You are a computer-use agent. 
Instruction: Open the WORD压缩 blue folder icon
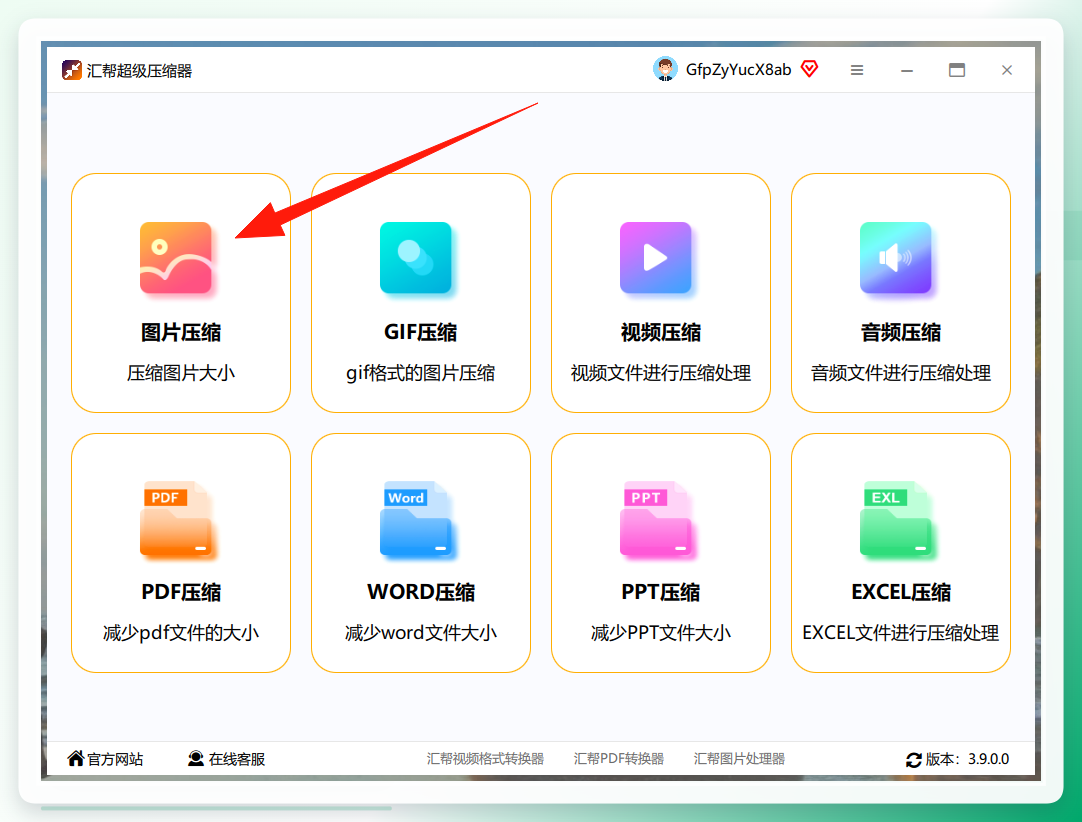pyautogui.click(x=415, y=518)
